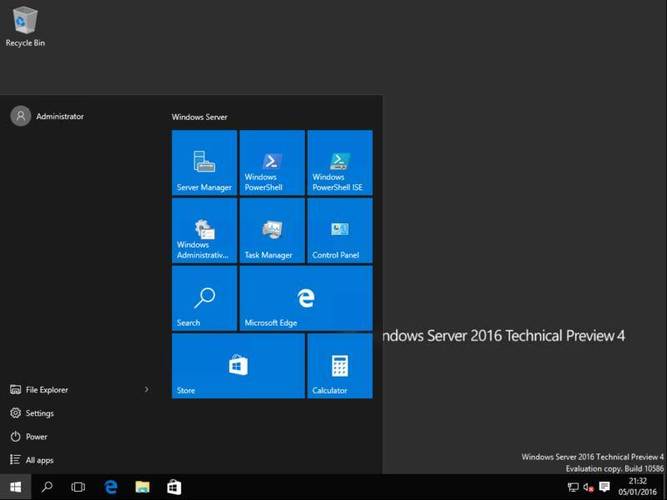Launch the Windows PowerShell tile

(272, 163)
